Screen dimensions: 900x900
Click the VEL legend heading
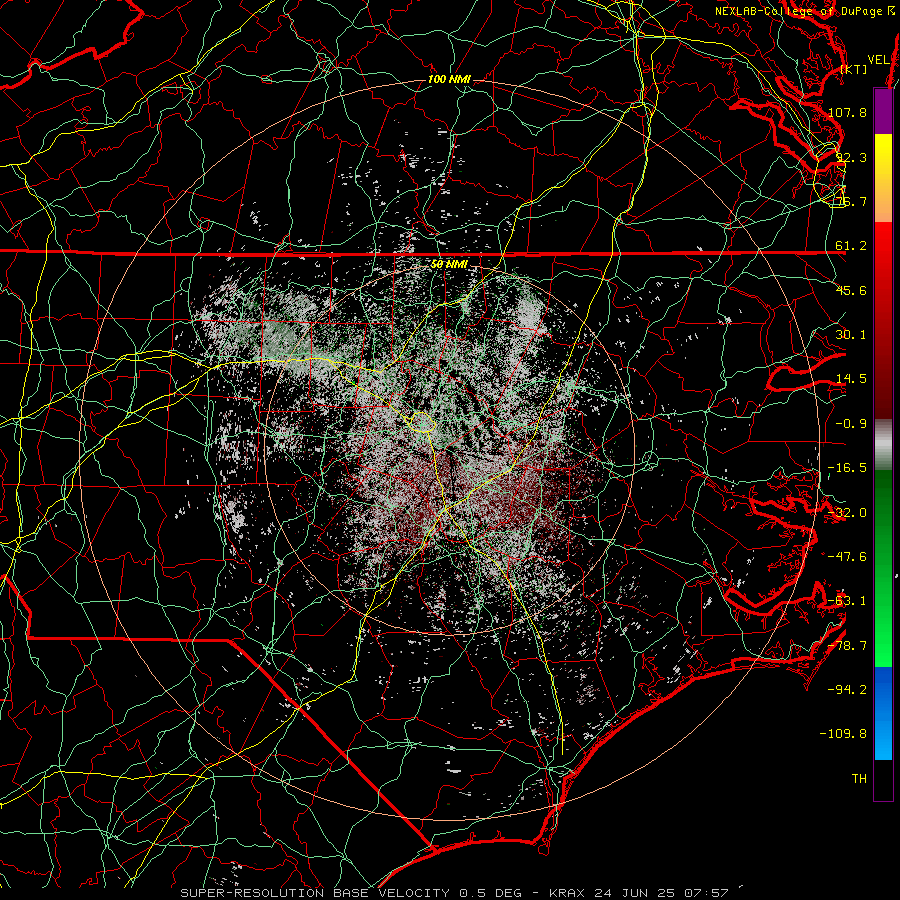click(x=879, y=59)
